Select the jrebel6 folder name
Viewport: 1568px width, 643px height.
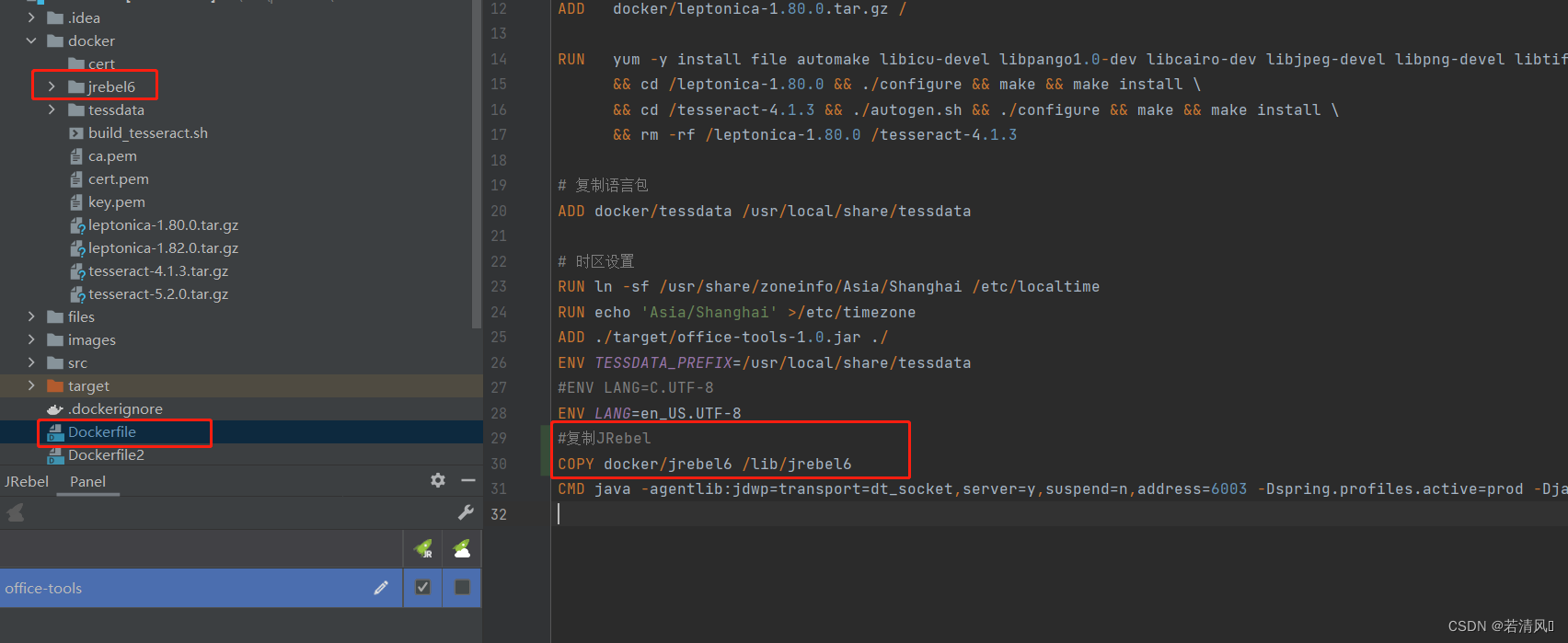(111, 87)
